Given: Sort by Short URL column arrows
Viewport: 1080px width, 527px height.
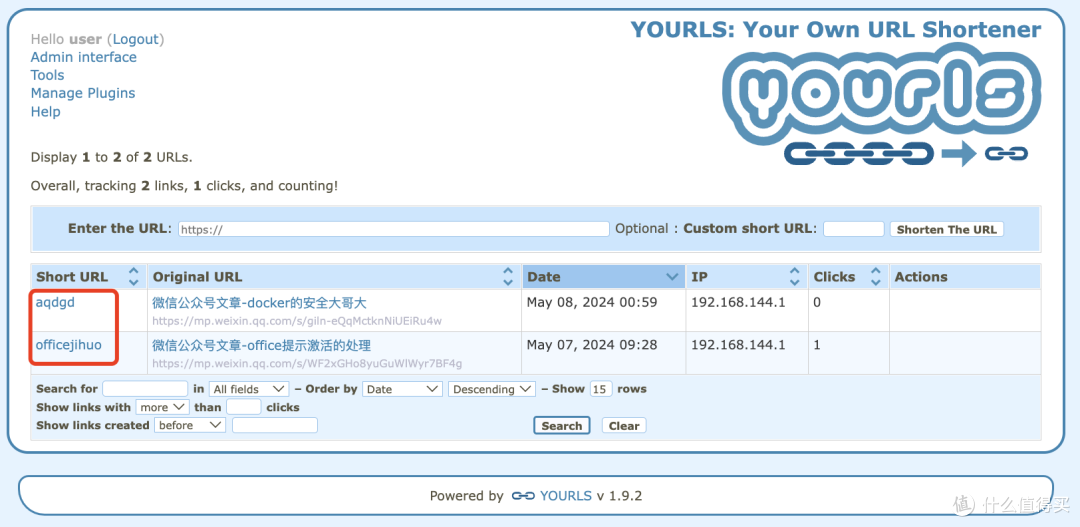Looking at the screenshot, I should [134, 277].
